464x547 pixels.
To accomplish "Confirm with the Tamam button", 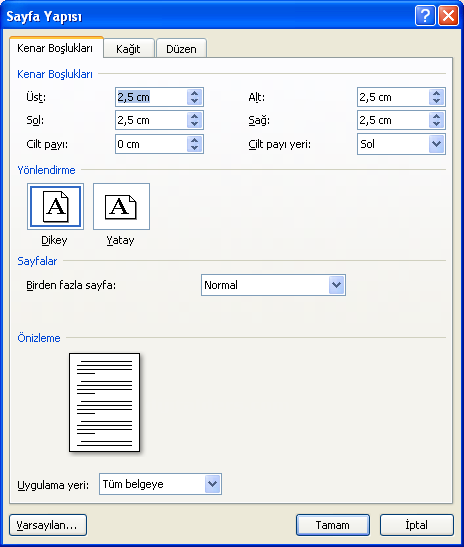I will click(x=332, y=525).
